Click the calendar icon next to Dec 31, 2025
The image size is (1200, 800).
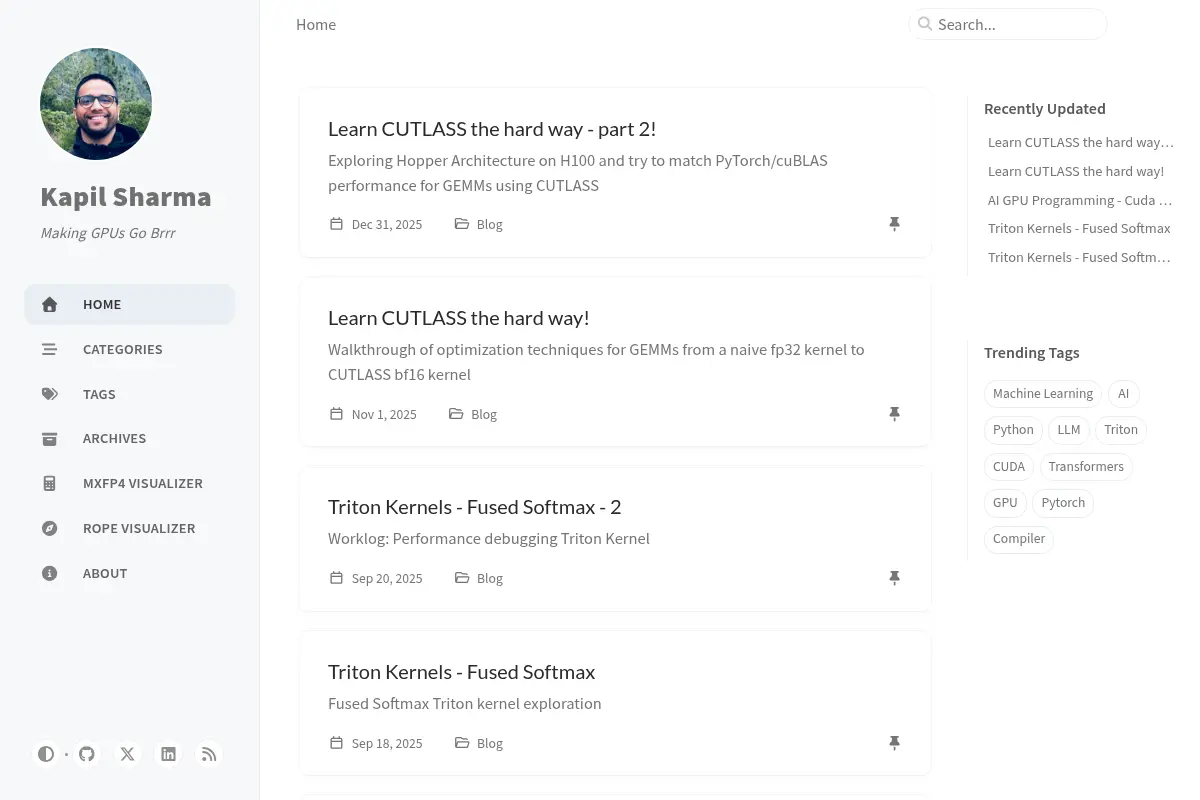click(x=336, y=224)
